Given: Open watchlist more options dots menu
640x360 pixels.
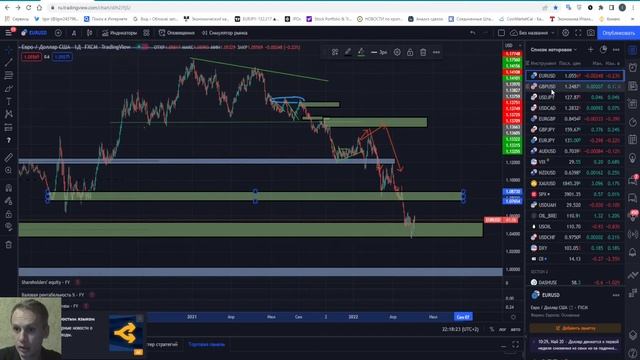Looking at the screenshot, I should [616, 49].
